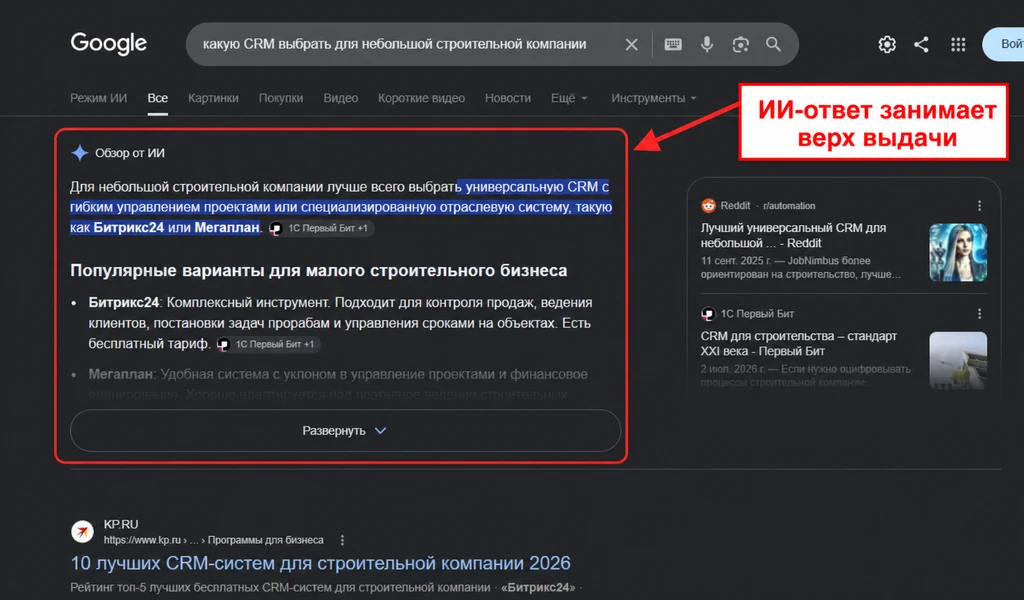Click the Обзор от ИИ label

pos(130,153)
